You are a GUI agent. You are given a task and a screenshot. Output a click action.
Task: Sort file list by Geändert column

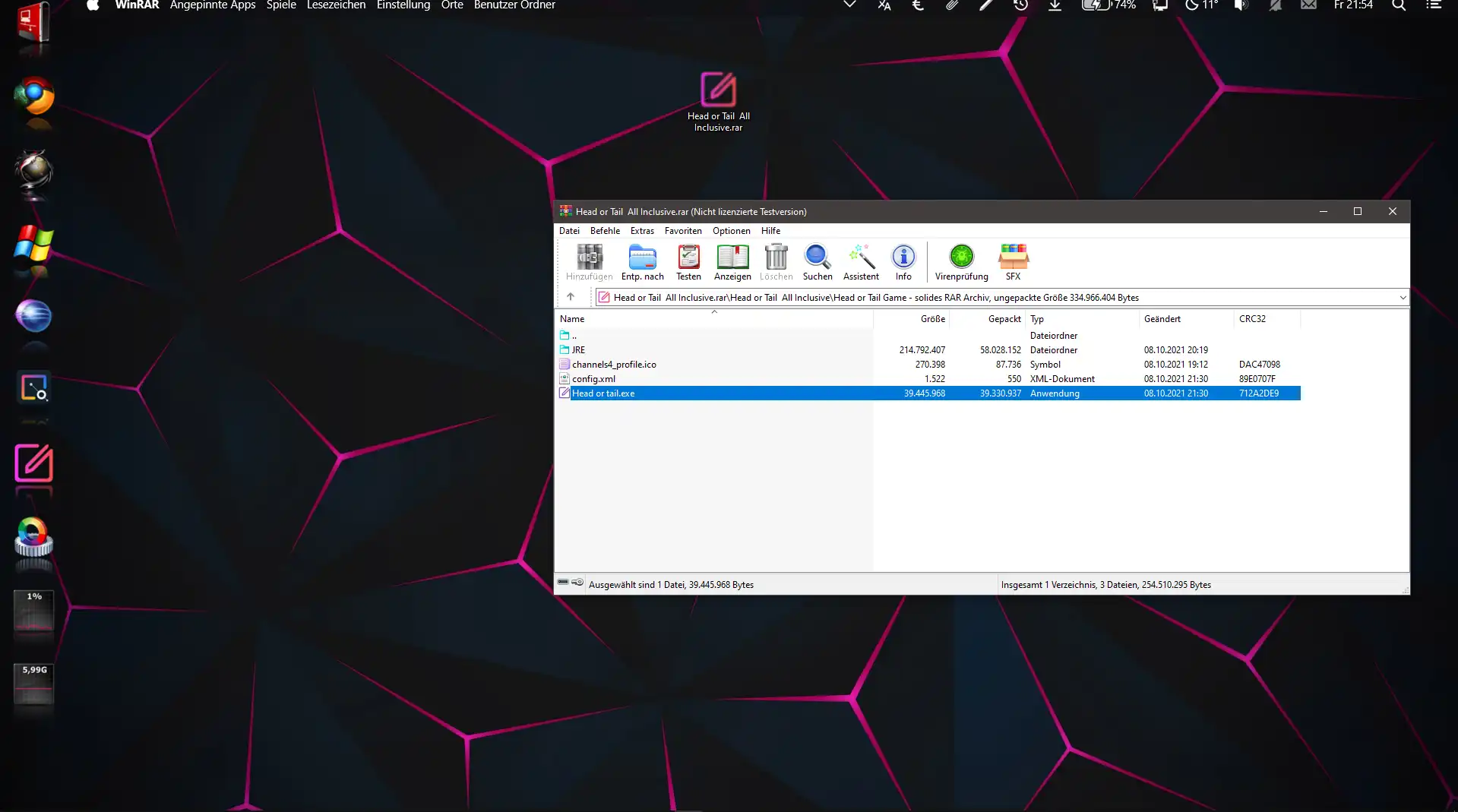coord(1162,319)
